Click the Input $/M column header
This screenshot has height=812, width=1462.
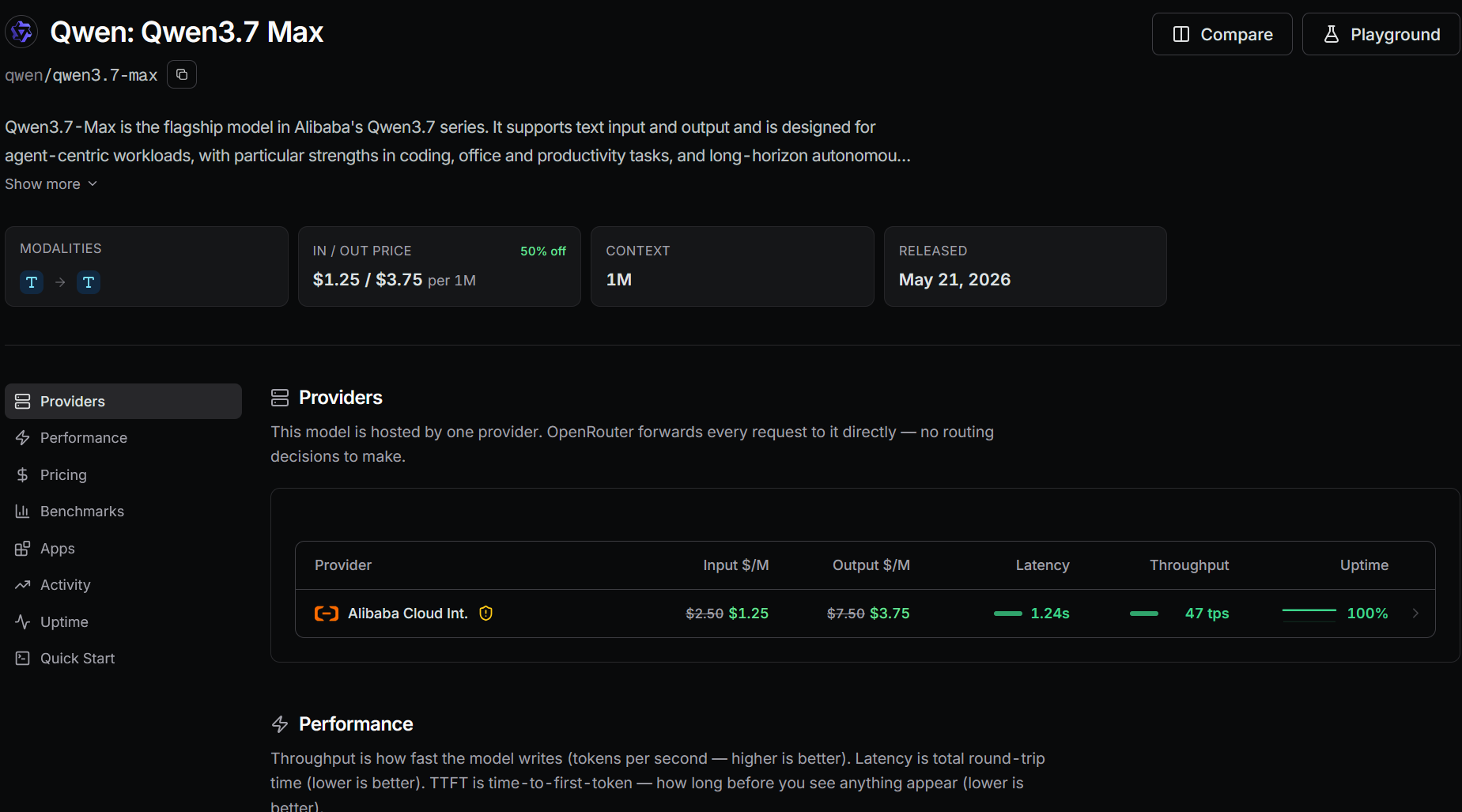735,565
